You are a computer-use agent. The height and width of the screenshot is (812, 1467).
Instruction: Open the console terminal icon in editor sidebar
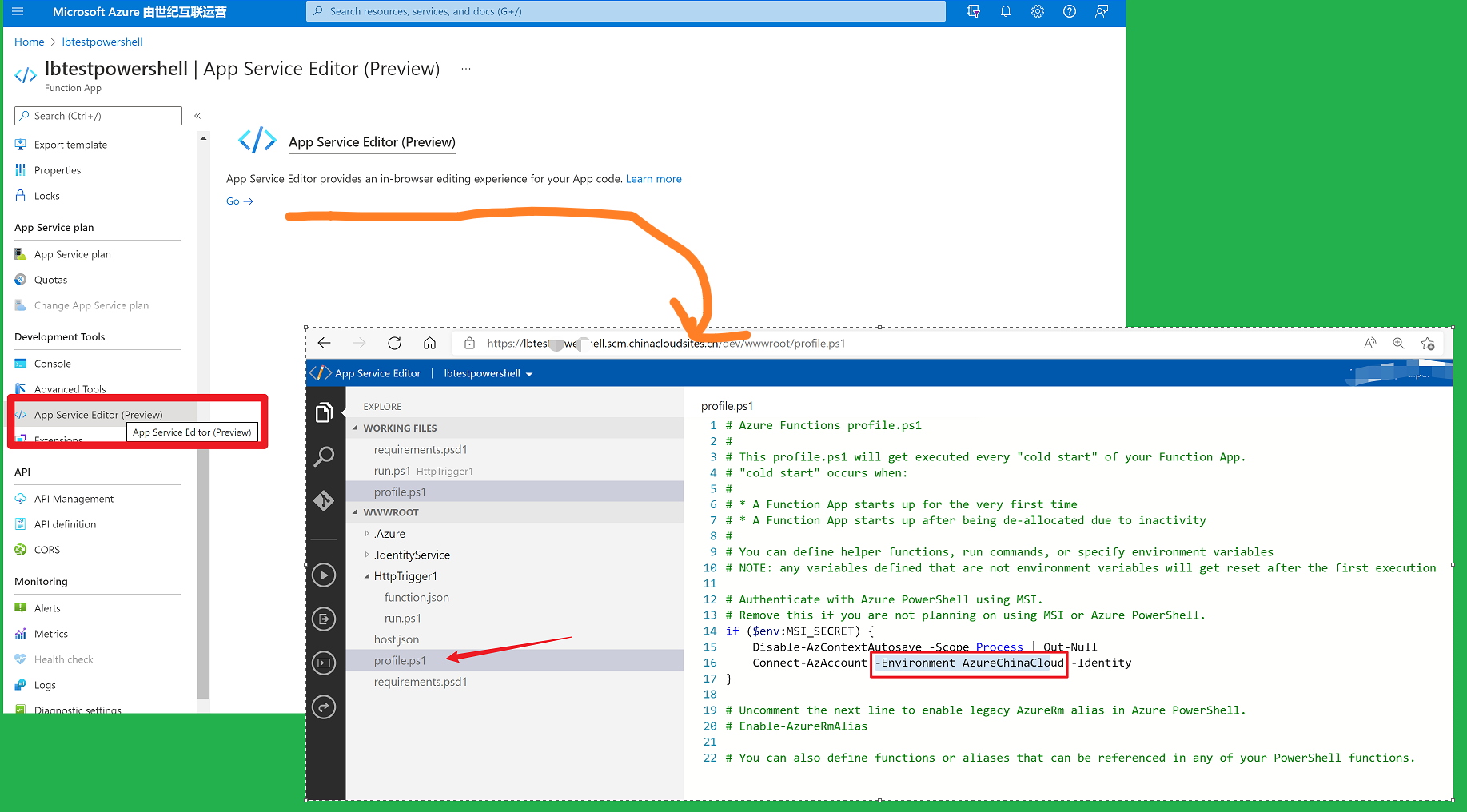(x=324, y=663)
